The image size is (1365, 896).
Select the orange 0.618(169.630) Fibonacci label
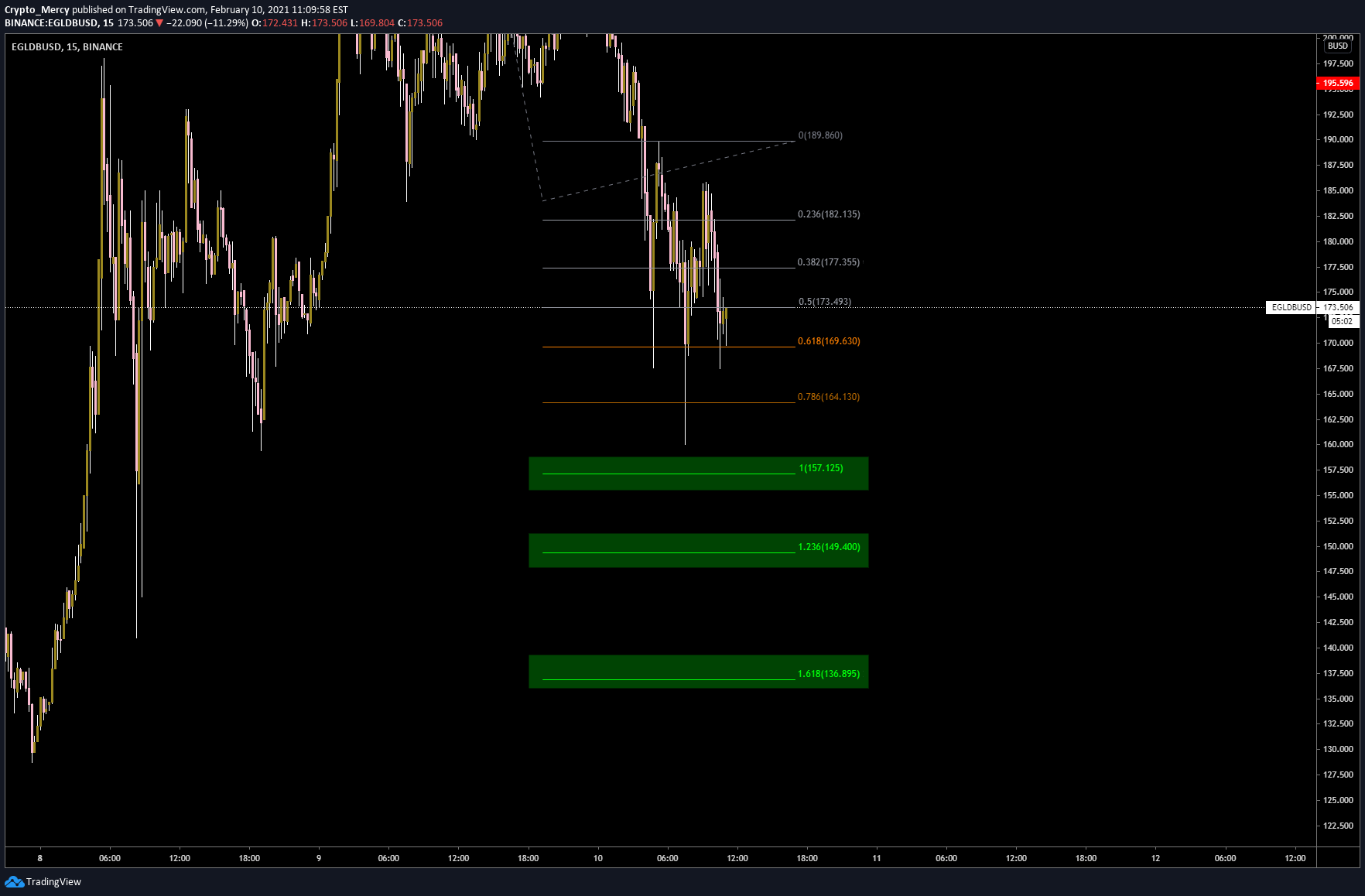pos(829,341)
